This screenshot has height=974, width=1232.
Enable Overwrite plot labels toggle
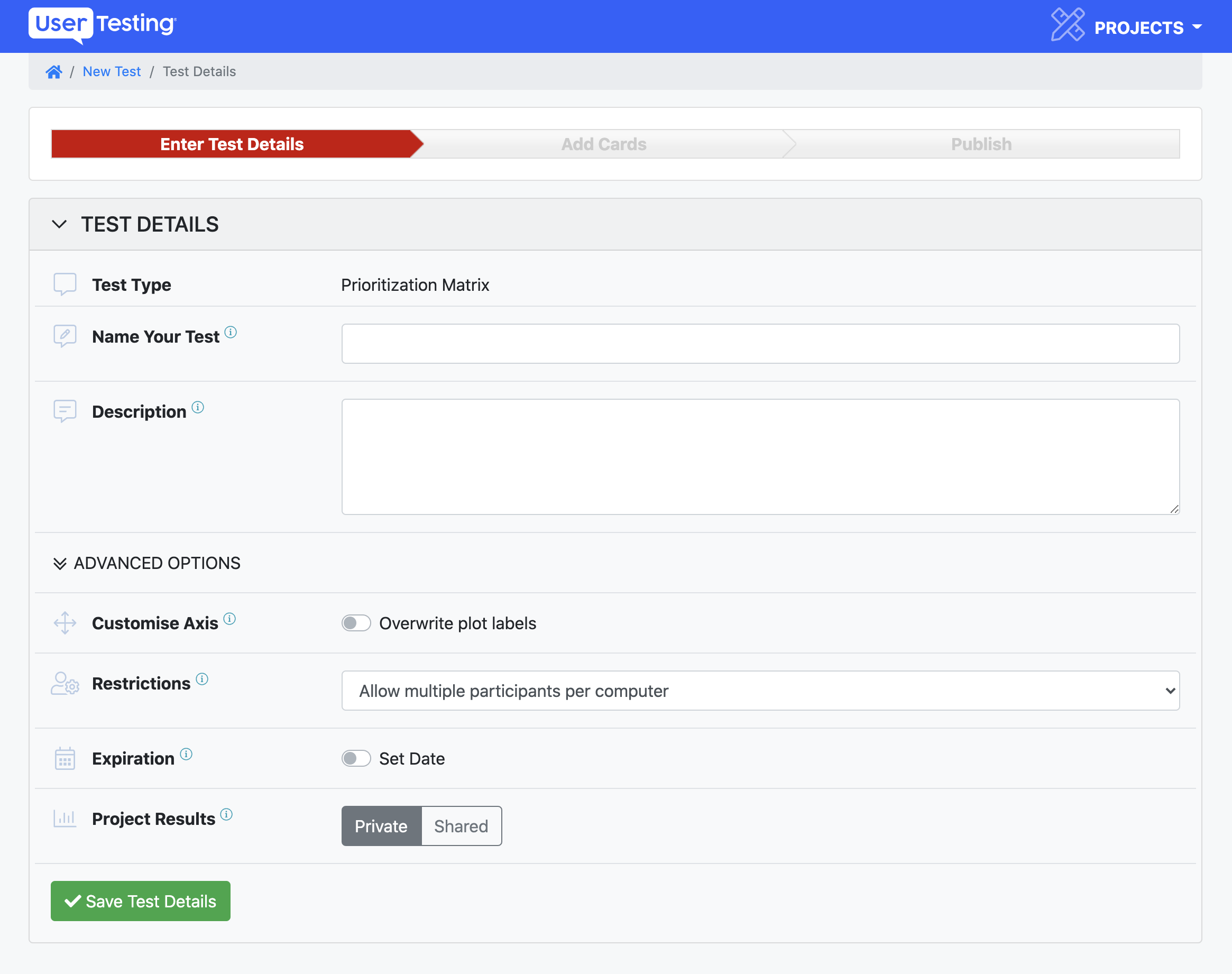[356, 623]
